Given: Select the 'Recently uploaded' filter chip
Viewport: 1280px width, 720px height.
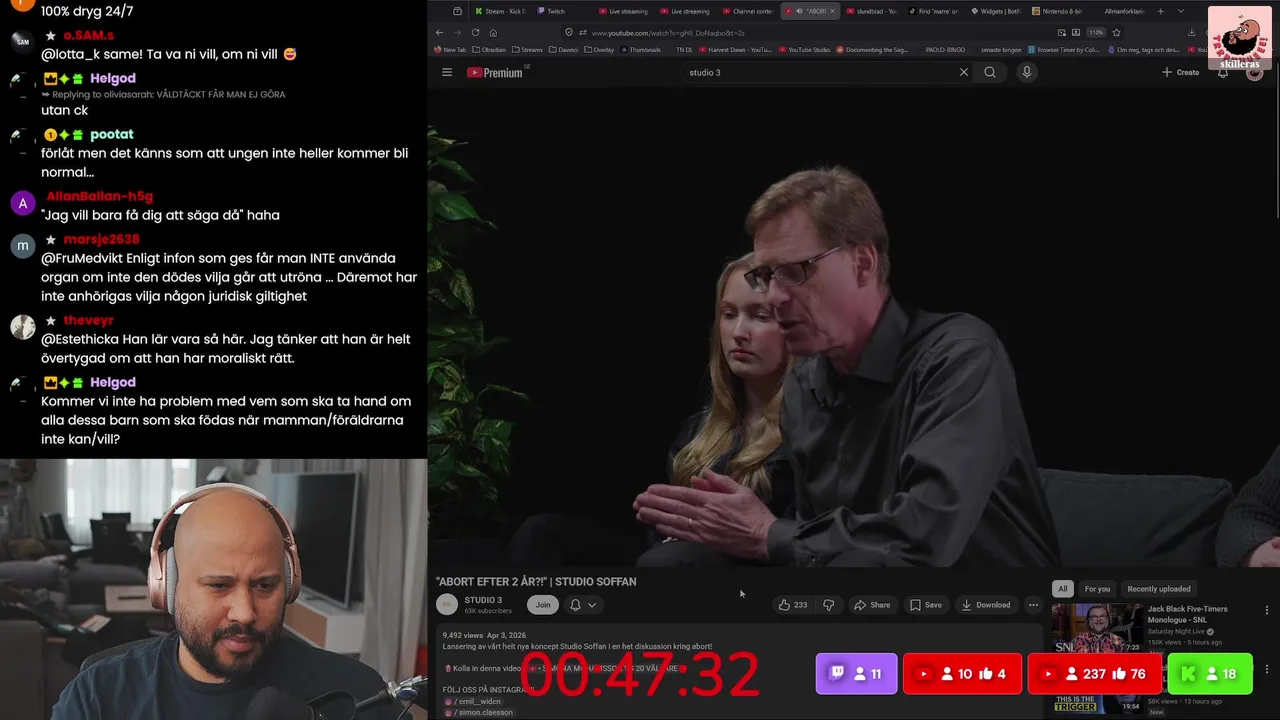Looking at the screenshot, I should tap(1159, 589).
